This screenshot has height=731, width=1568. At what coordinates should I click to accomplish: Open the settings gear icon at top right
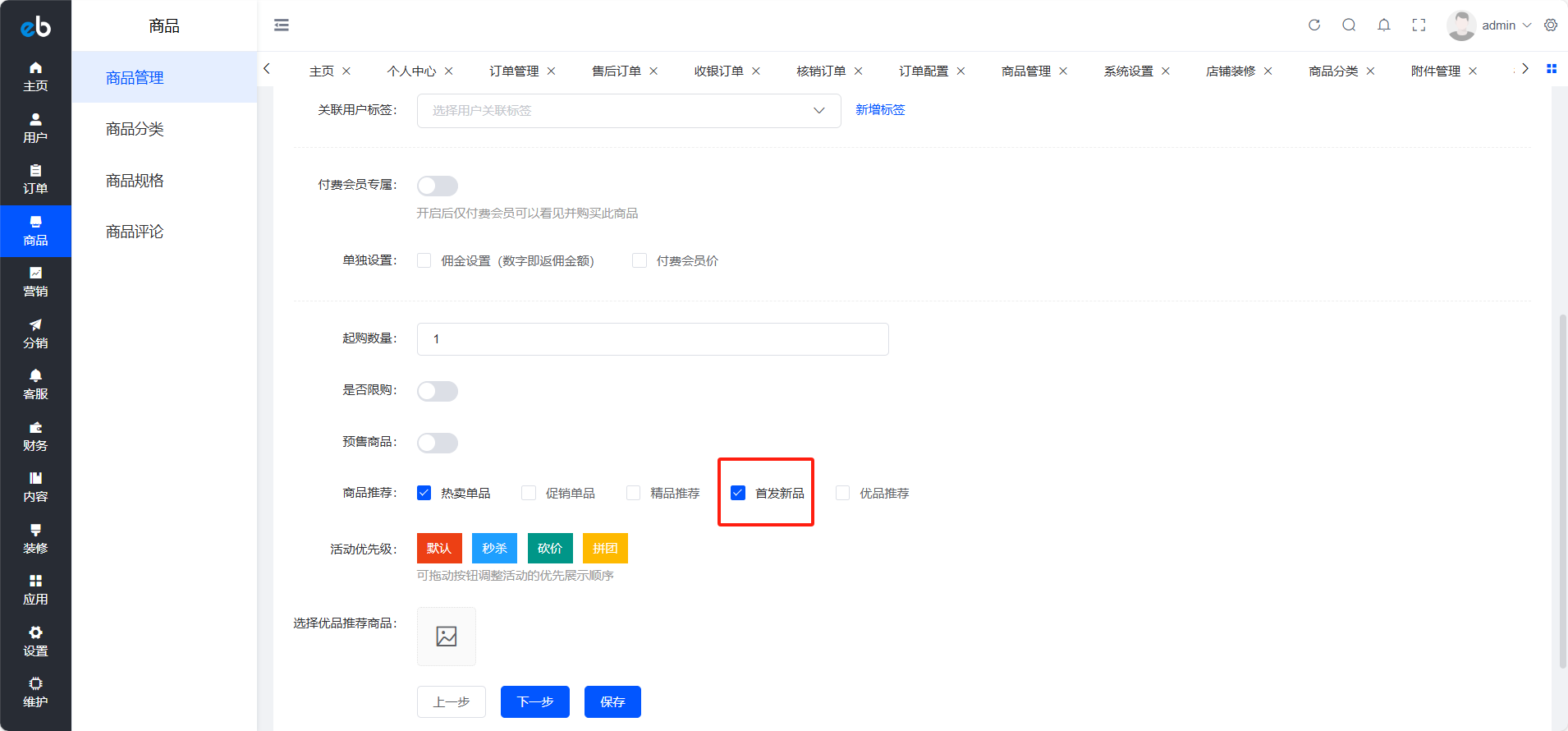pyautogui.click(x=1551, y=25)
